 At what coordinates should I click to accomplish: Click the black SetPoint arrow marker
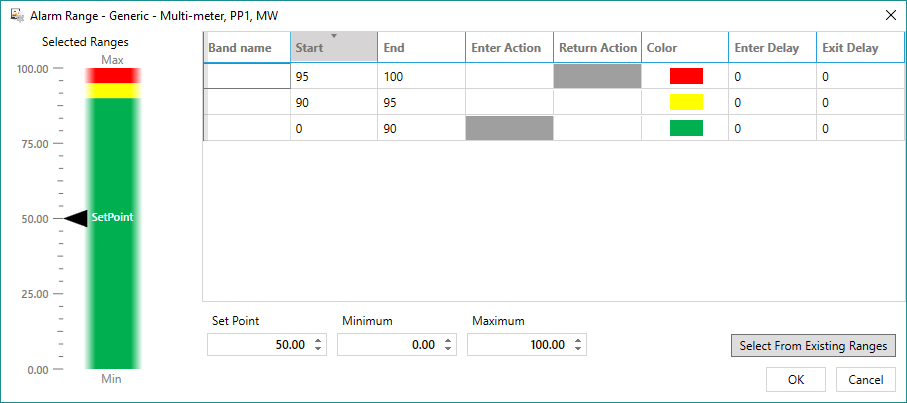click(x=76, y=218)
